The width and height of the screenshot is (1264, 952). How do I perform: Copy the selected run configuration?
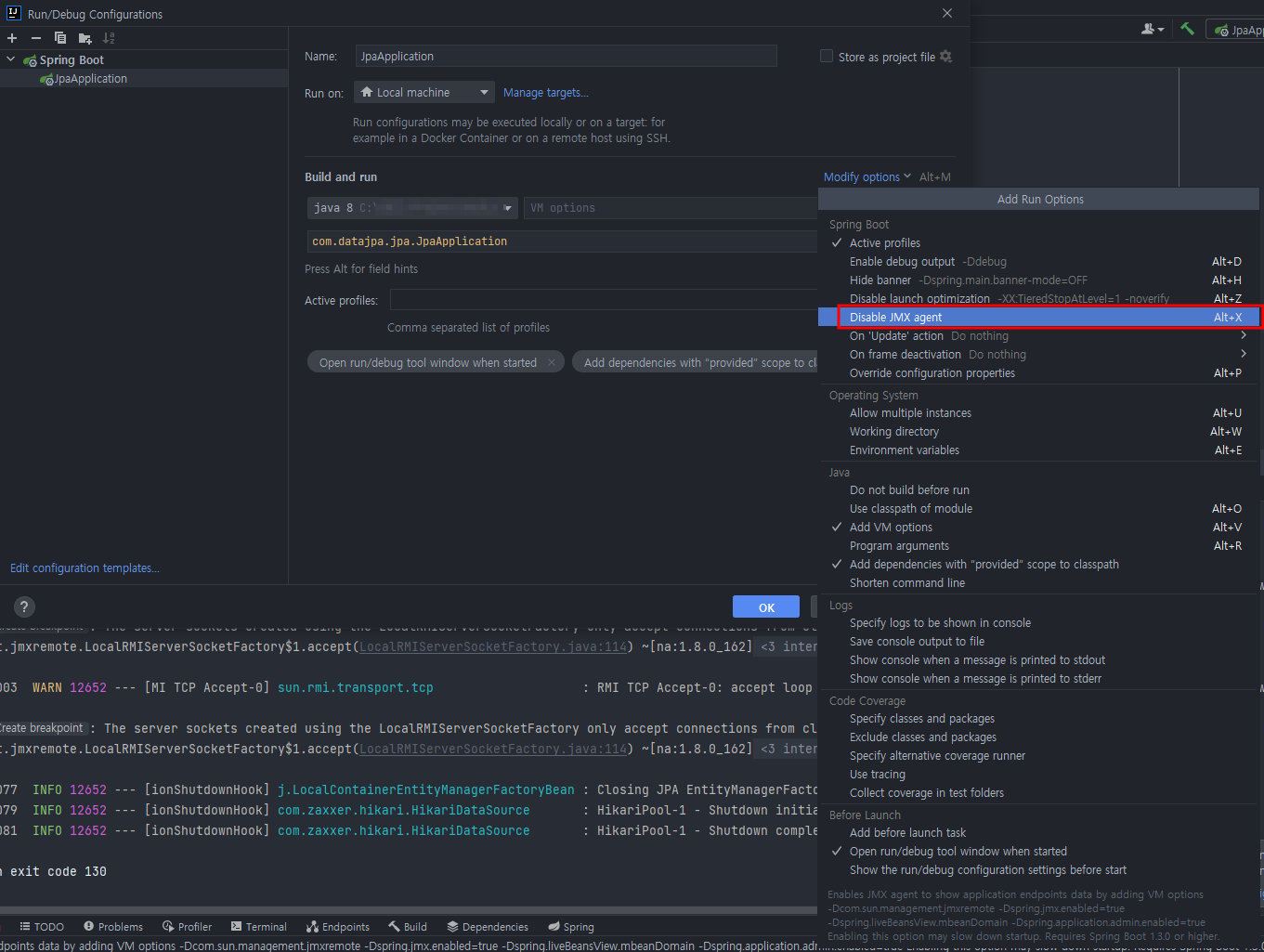tap(60, 38)
